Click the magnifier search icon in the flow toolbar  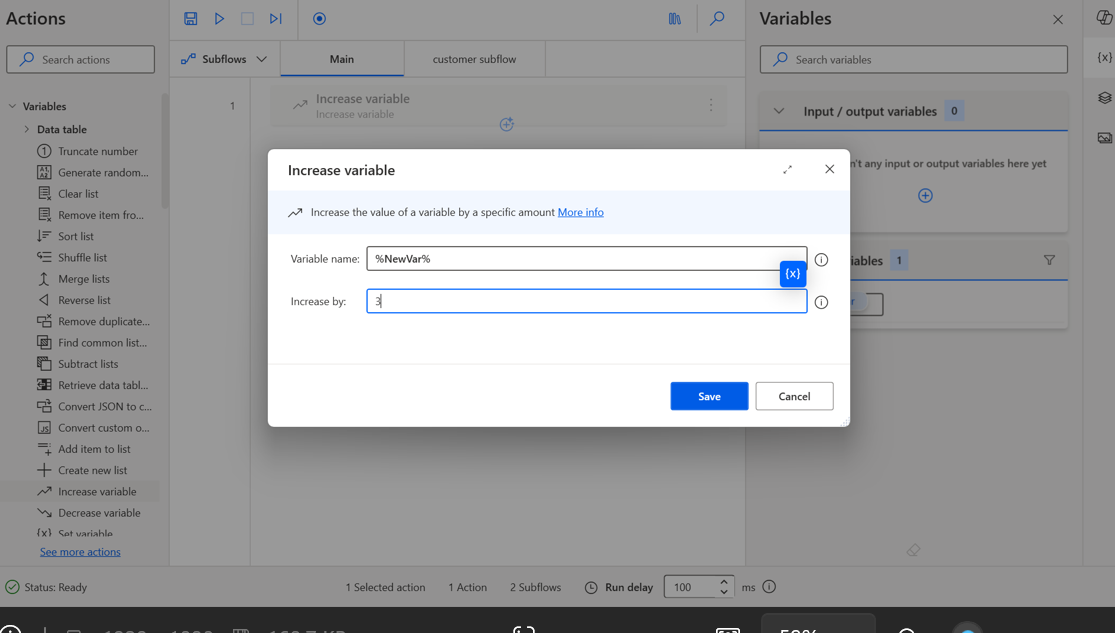point(717,18)
